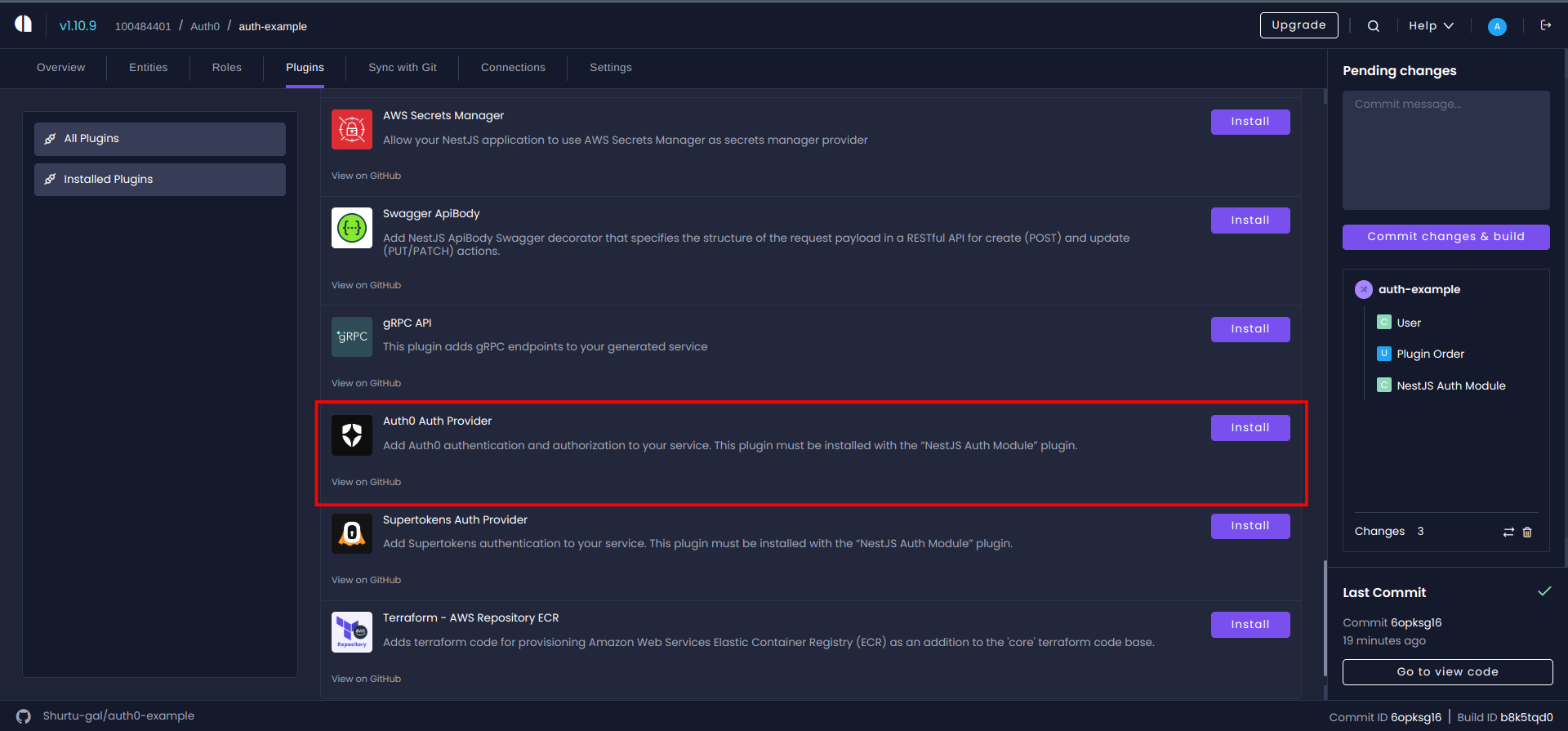1568x731 pixels.
Task: Click the plug icon beside Installed Plugins
Action: coord(50,180)
